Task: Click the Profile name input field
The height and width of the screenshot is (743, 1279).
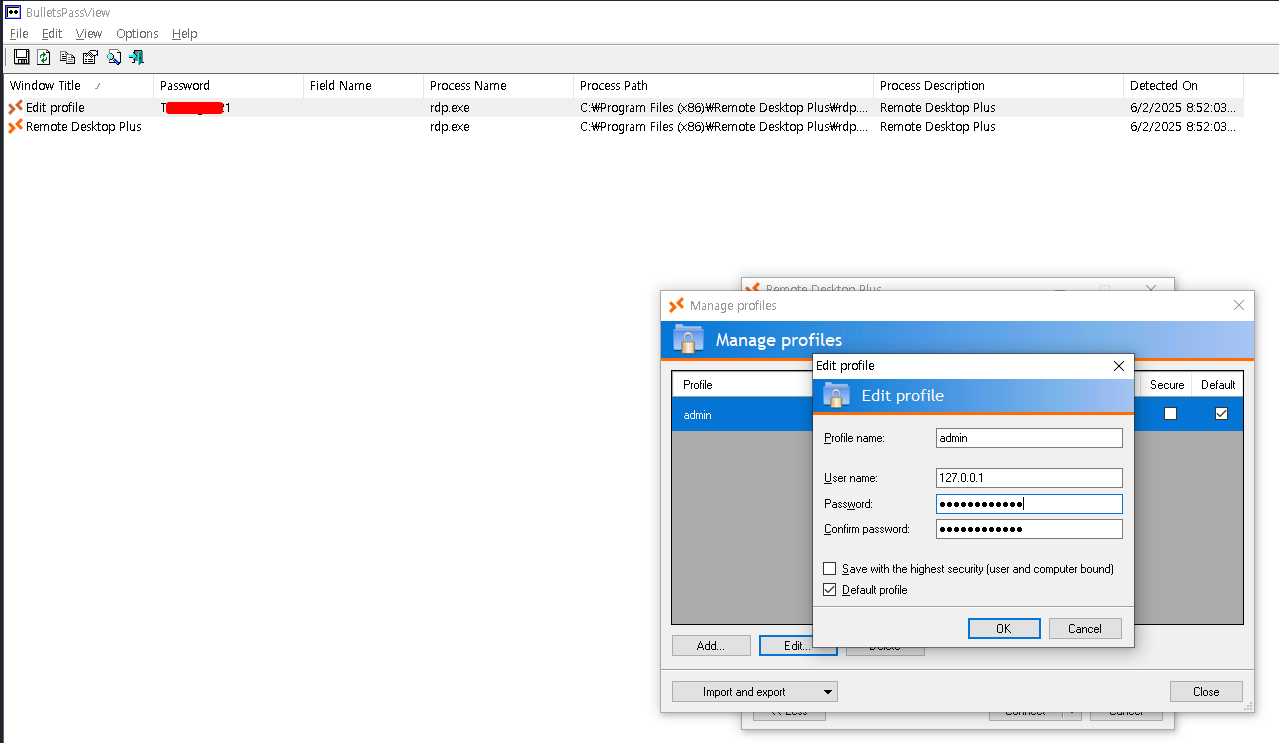Action: coord(1029,438)
